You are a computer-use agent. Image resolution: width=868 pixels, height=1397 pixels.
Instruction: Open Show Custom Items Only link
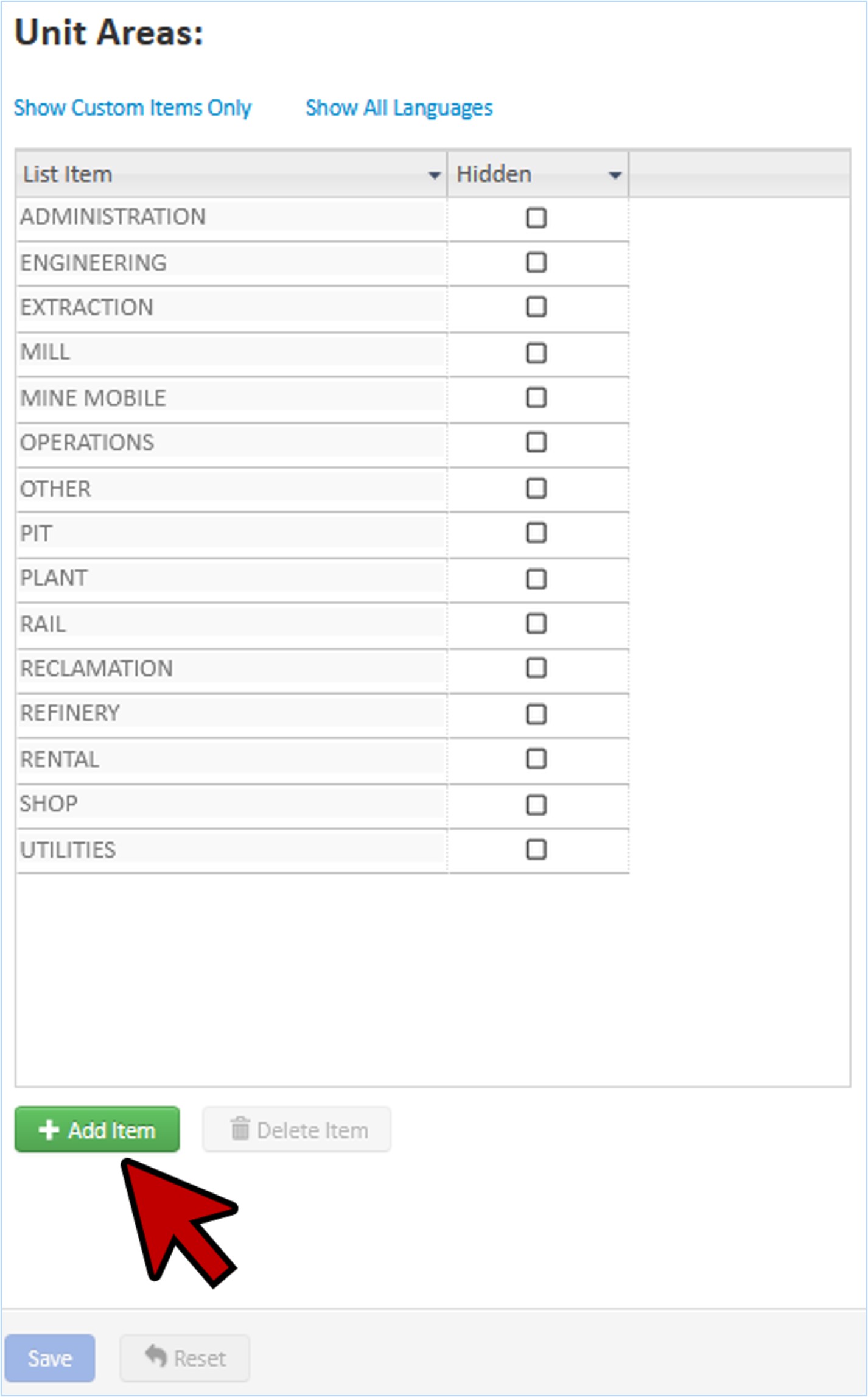click(x=133, y=108)
